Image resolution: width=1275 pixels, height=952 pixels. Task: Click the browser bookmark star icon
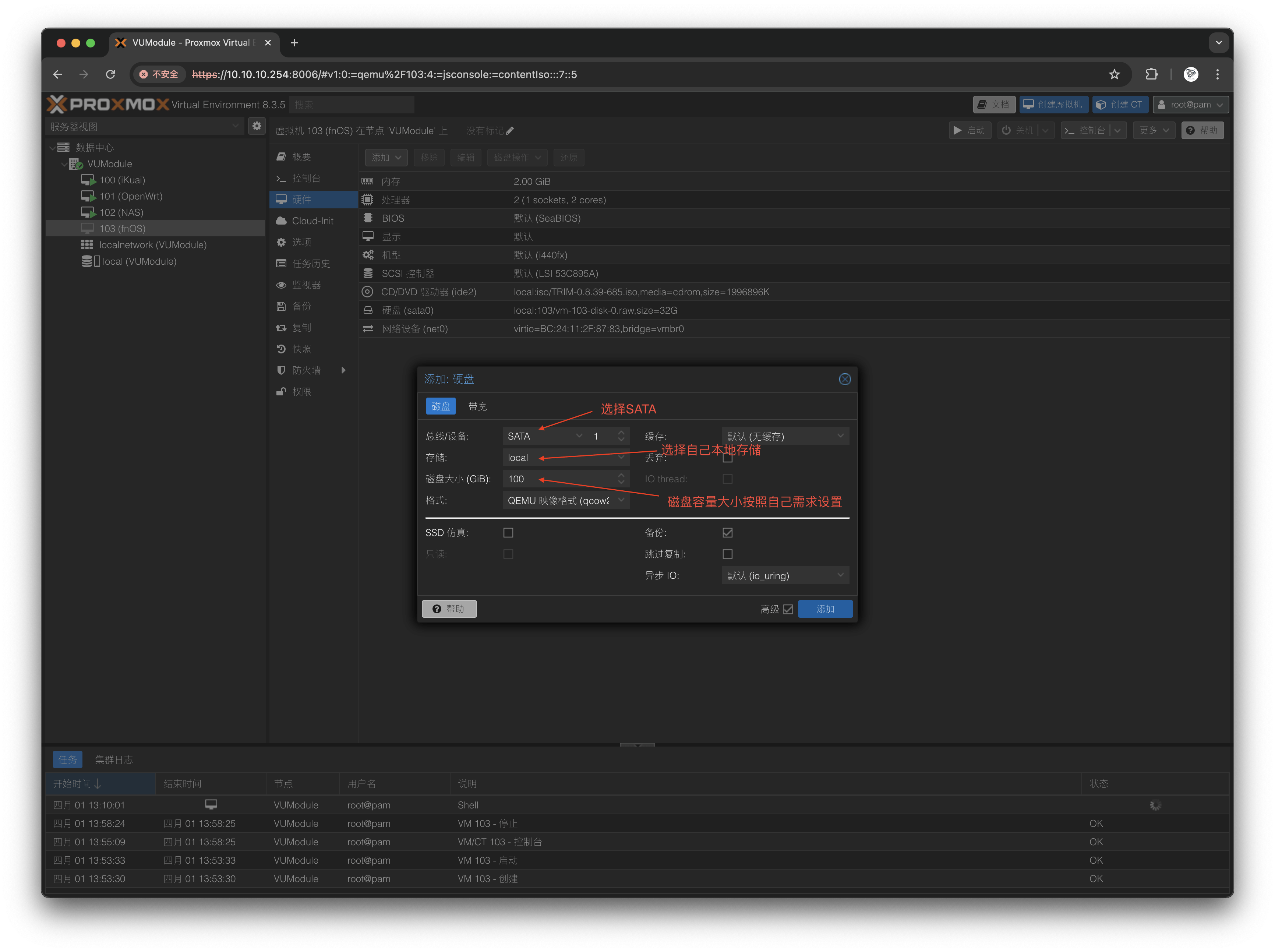coord(1114,74)
